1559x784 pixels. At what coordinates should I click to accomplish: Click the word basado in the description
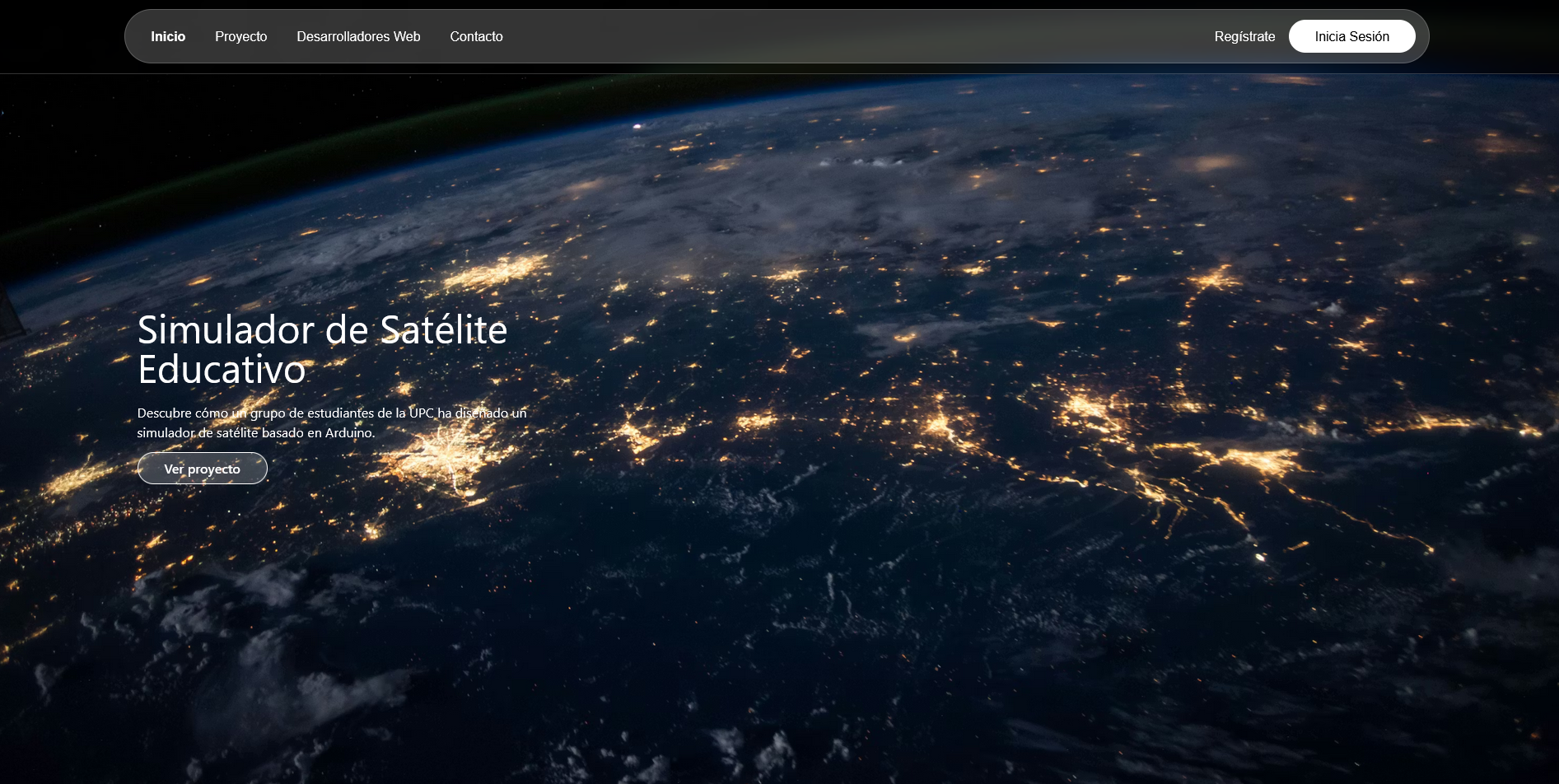point(282,432)
